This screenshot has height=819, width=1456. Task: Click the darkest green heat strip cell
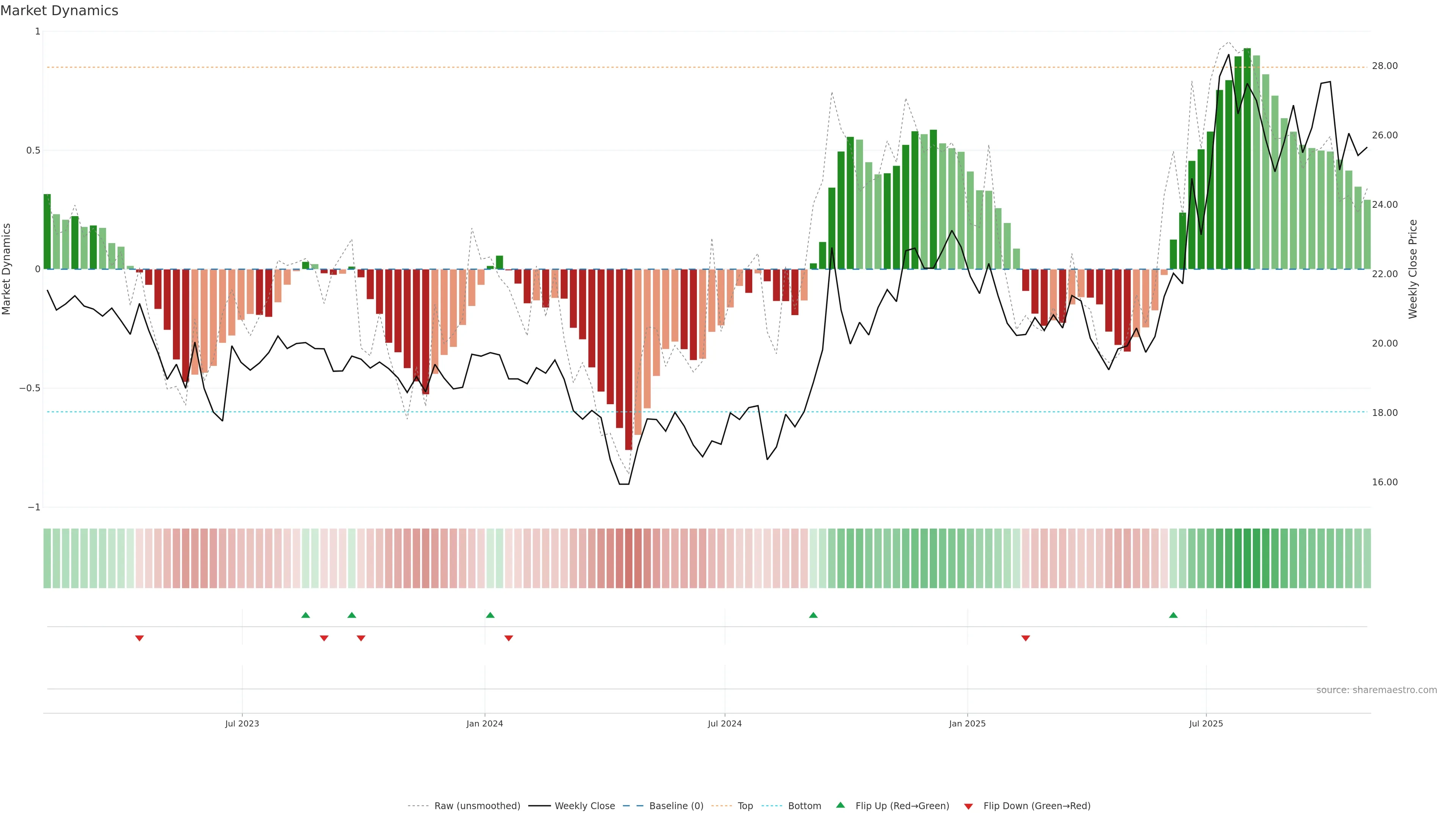pos(1247,559)
